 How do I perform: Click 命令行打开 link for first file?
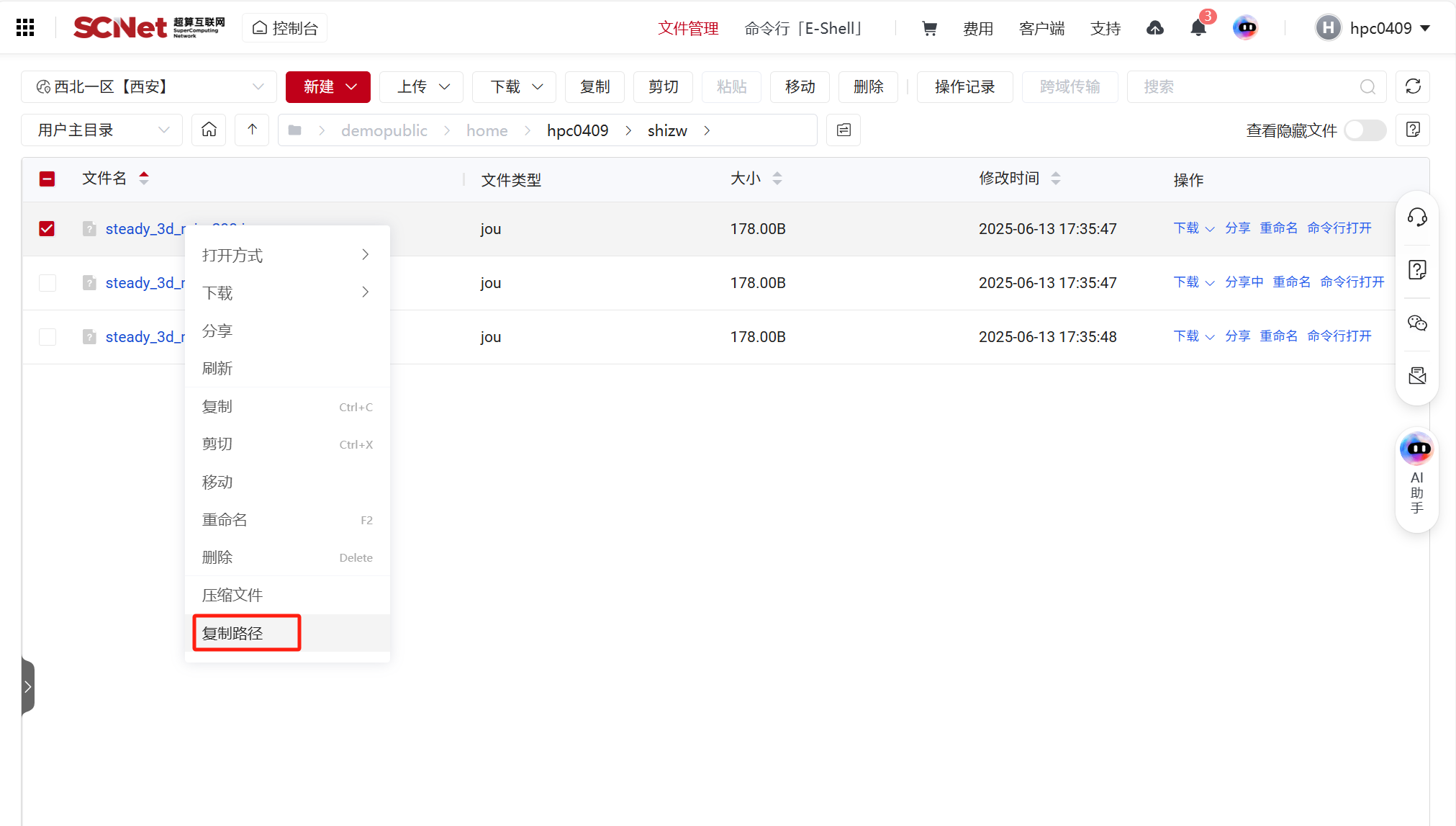tap(1339, 228)
